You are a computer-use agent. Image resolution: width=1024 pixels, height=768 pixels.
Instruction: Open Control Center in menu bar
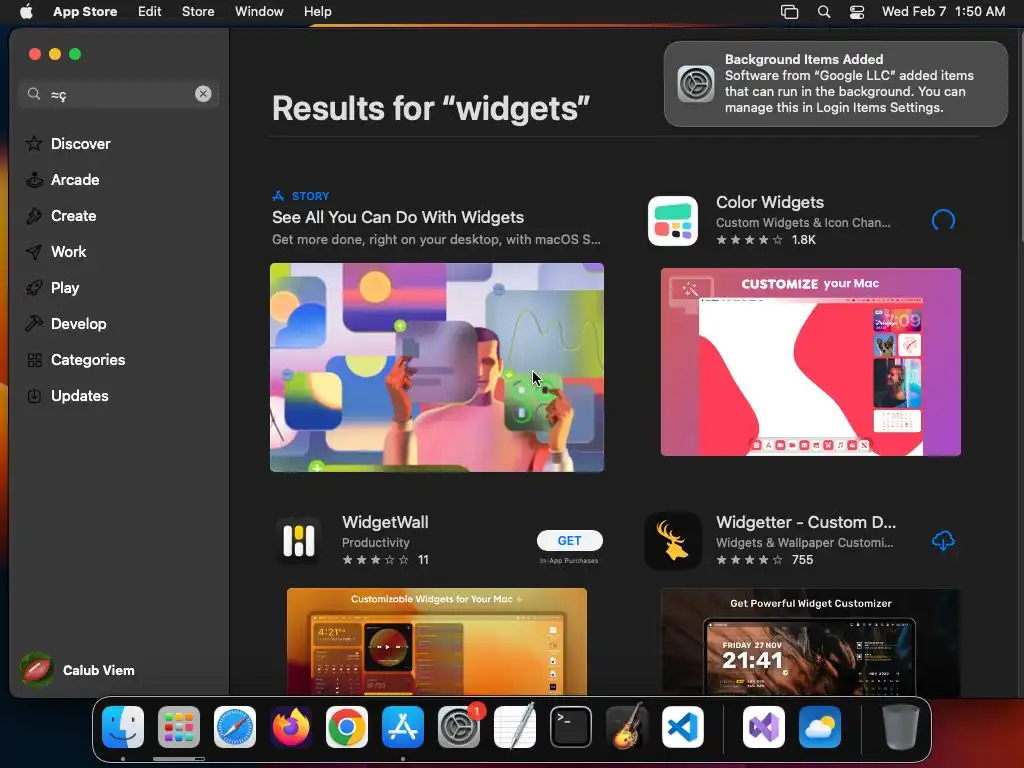(x=857, y=12)
